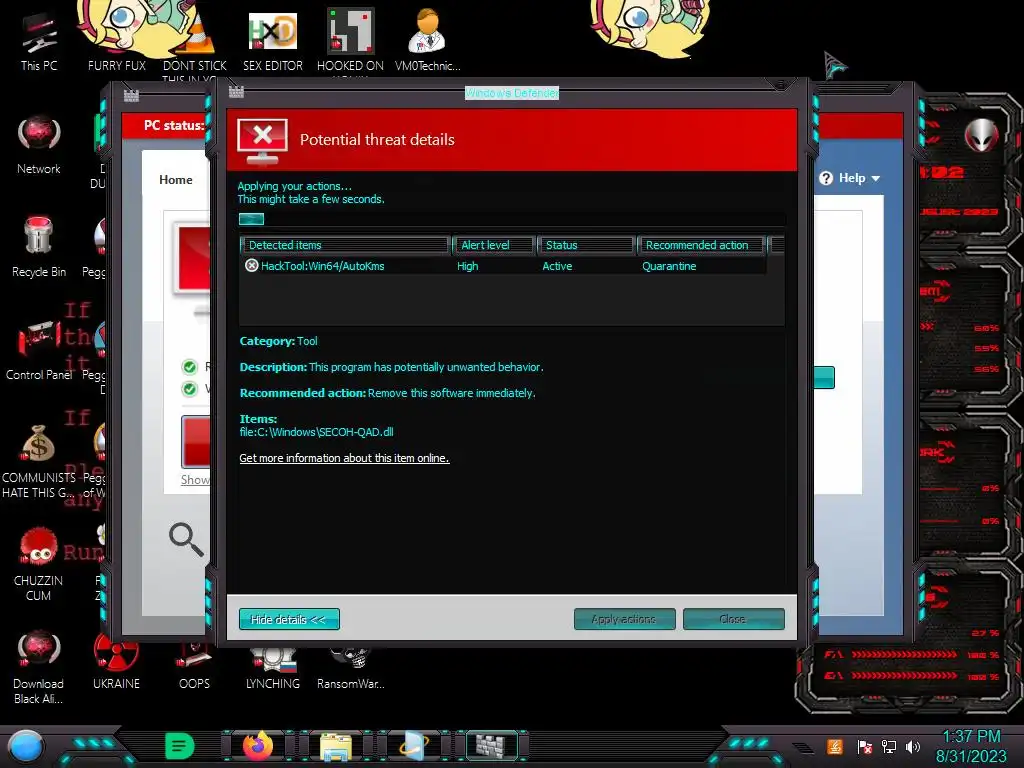
Task: Switch to the Home tab in Defender
Action: pyautogui.click(x=176, y=180)
